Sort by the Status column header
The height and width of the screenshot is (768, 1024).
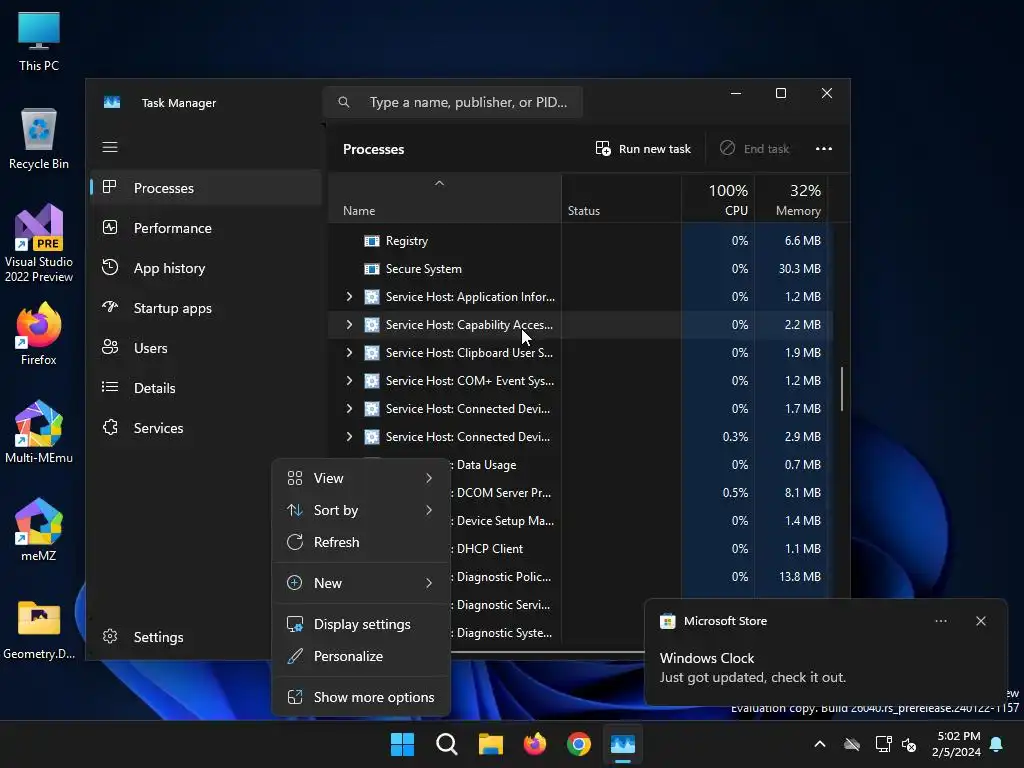[621, 199]
